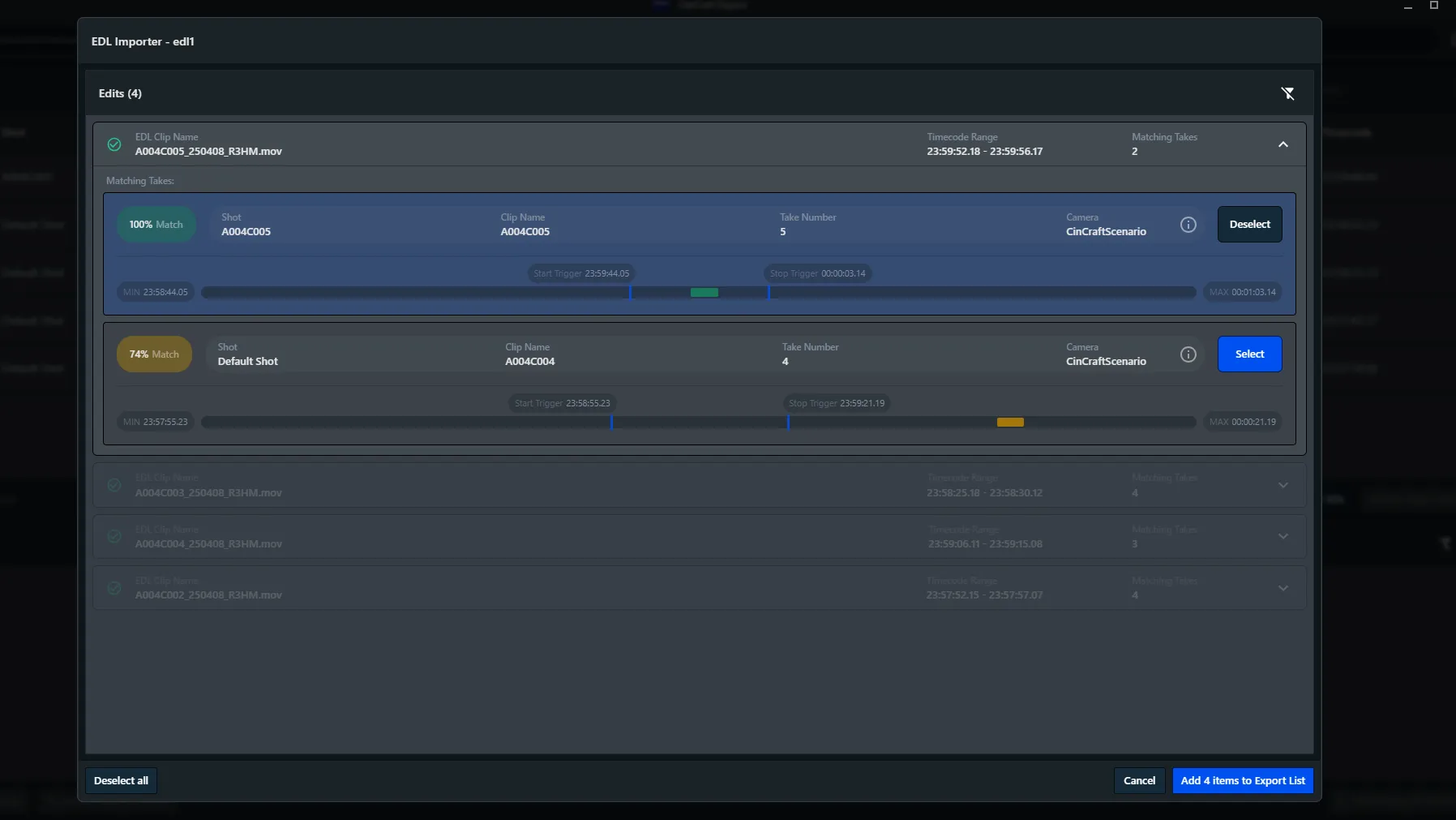Click Stop Trigger 23:59:21.19 marker label
The width and height of the screenshot is (1456, 820).
click(837, 403)
